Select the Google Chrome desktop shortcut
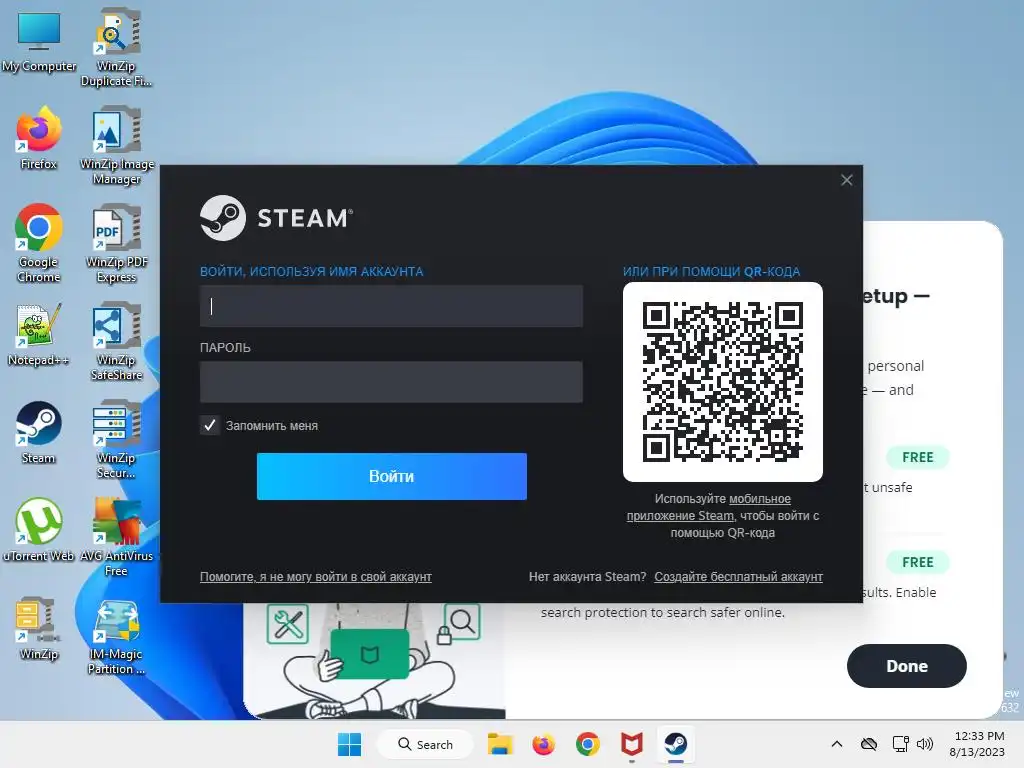 [x=39, y=243]
